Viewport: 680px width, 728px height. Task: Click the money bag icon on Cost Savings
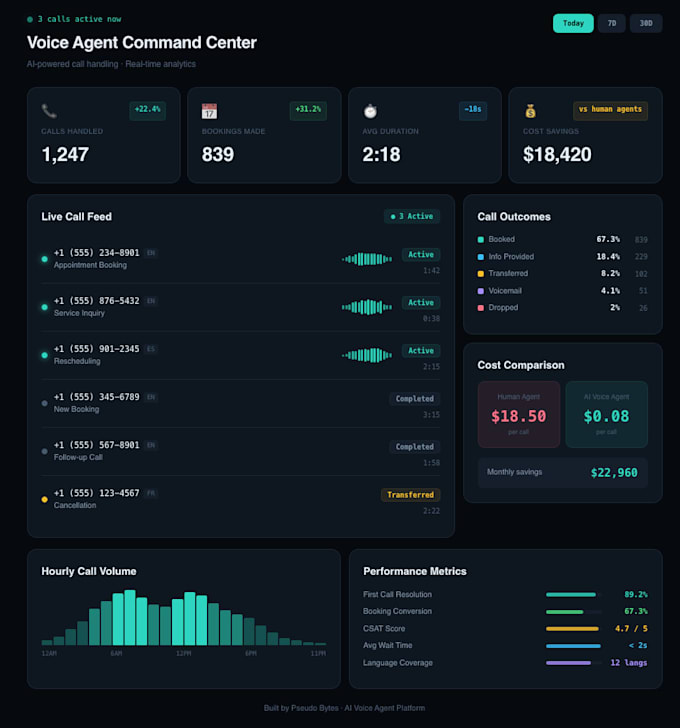click(x=531, y=111)
